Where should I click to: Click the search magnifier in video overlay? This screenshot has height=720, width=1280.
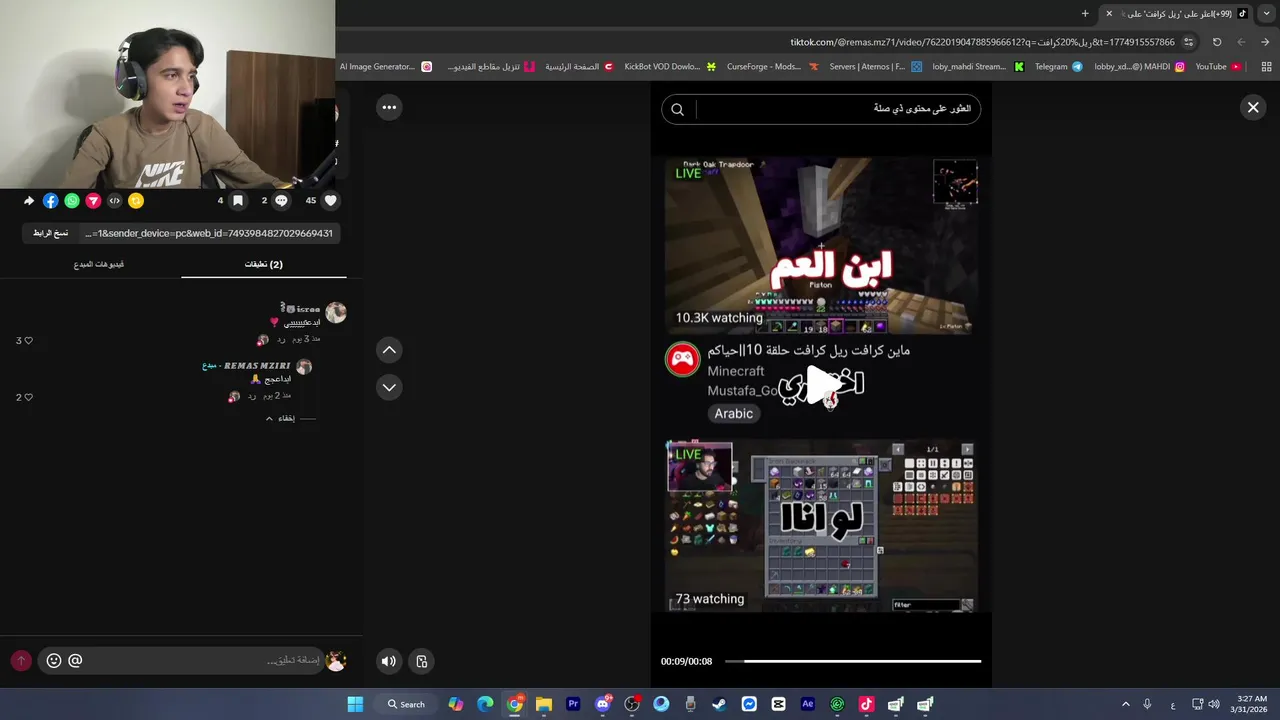coord(678,110)
